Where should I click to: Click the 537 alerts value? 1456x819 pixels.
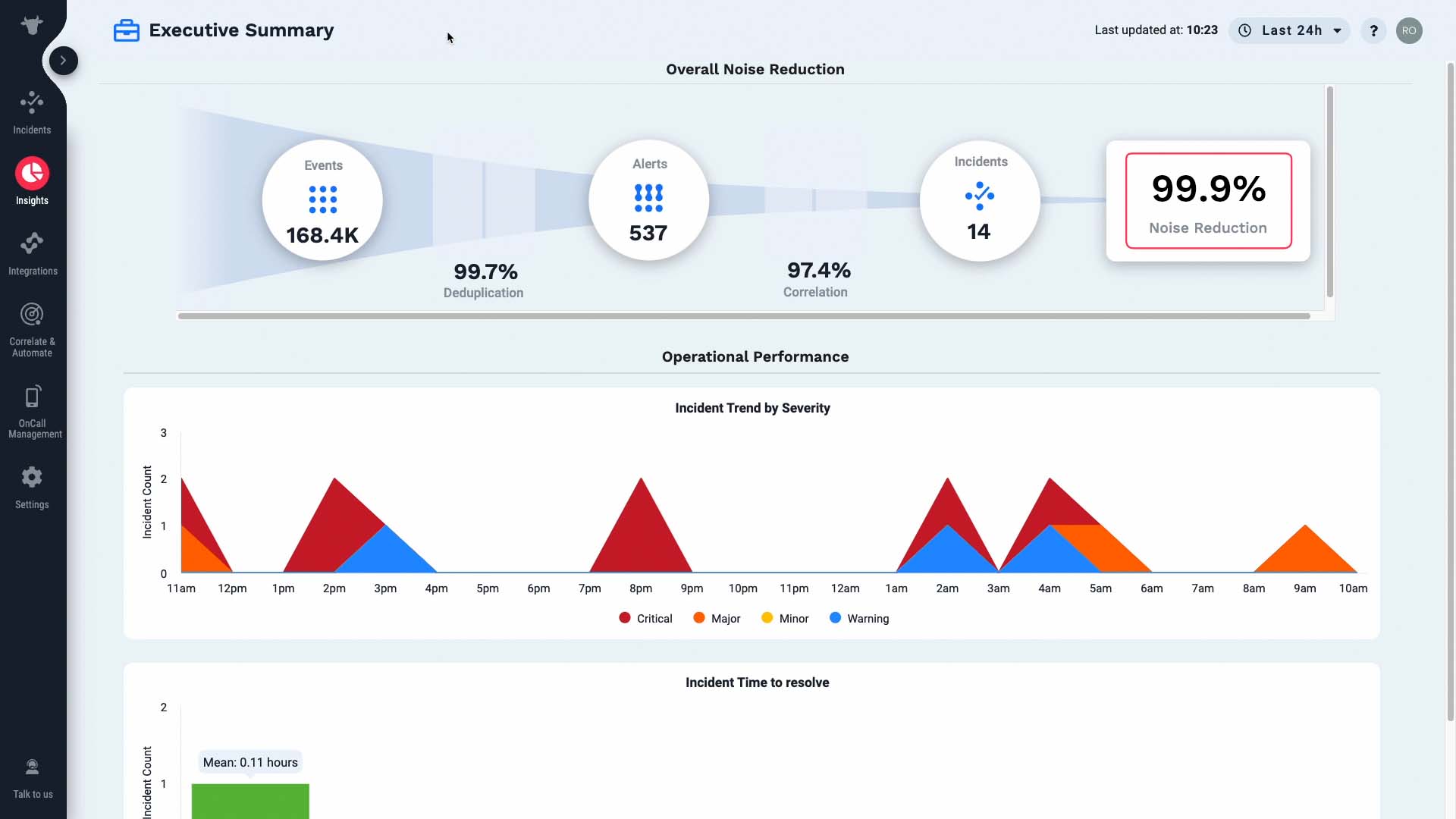pyautogui.click(x=648, y=233)
